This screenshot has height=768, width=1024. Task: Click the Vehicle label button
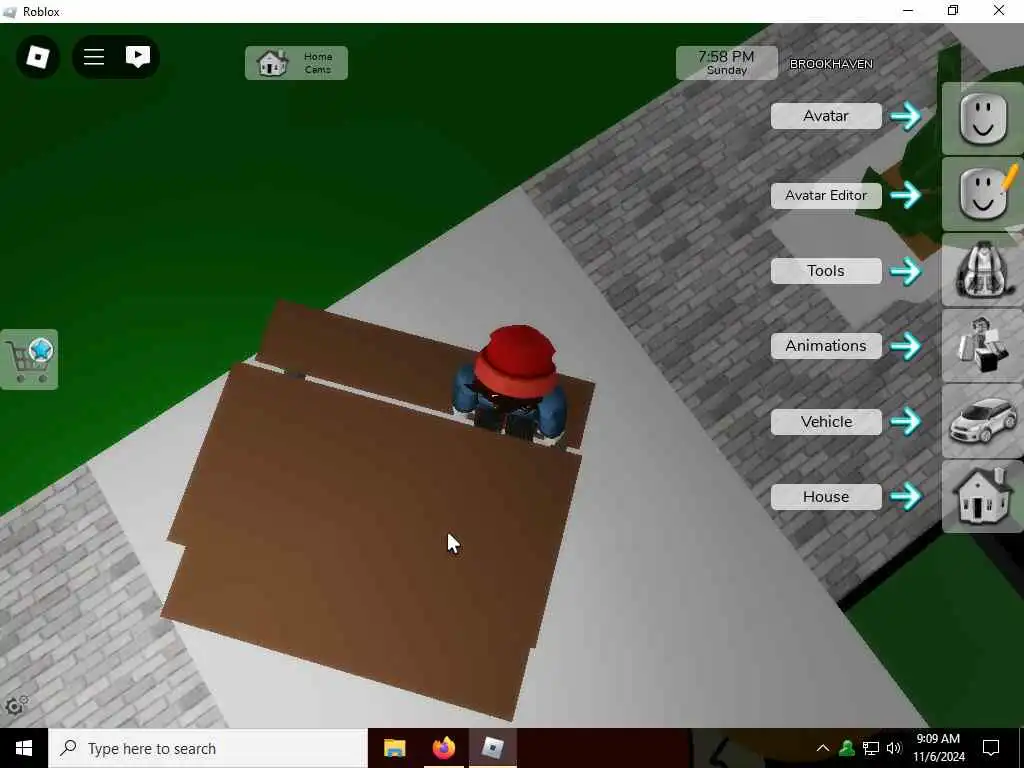[826, 422]
